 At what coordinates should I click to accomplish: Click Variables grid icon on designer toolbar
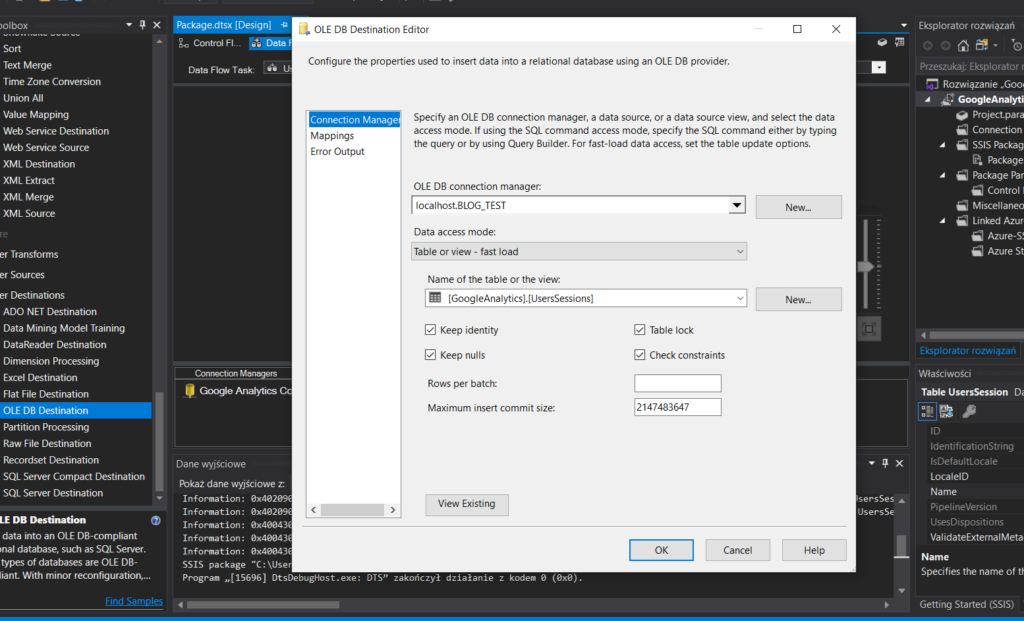[x=899, y=42]
